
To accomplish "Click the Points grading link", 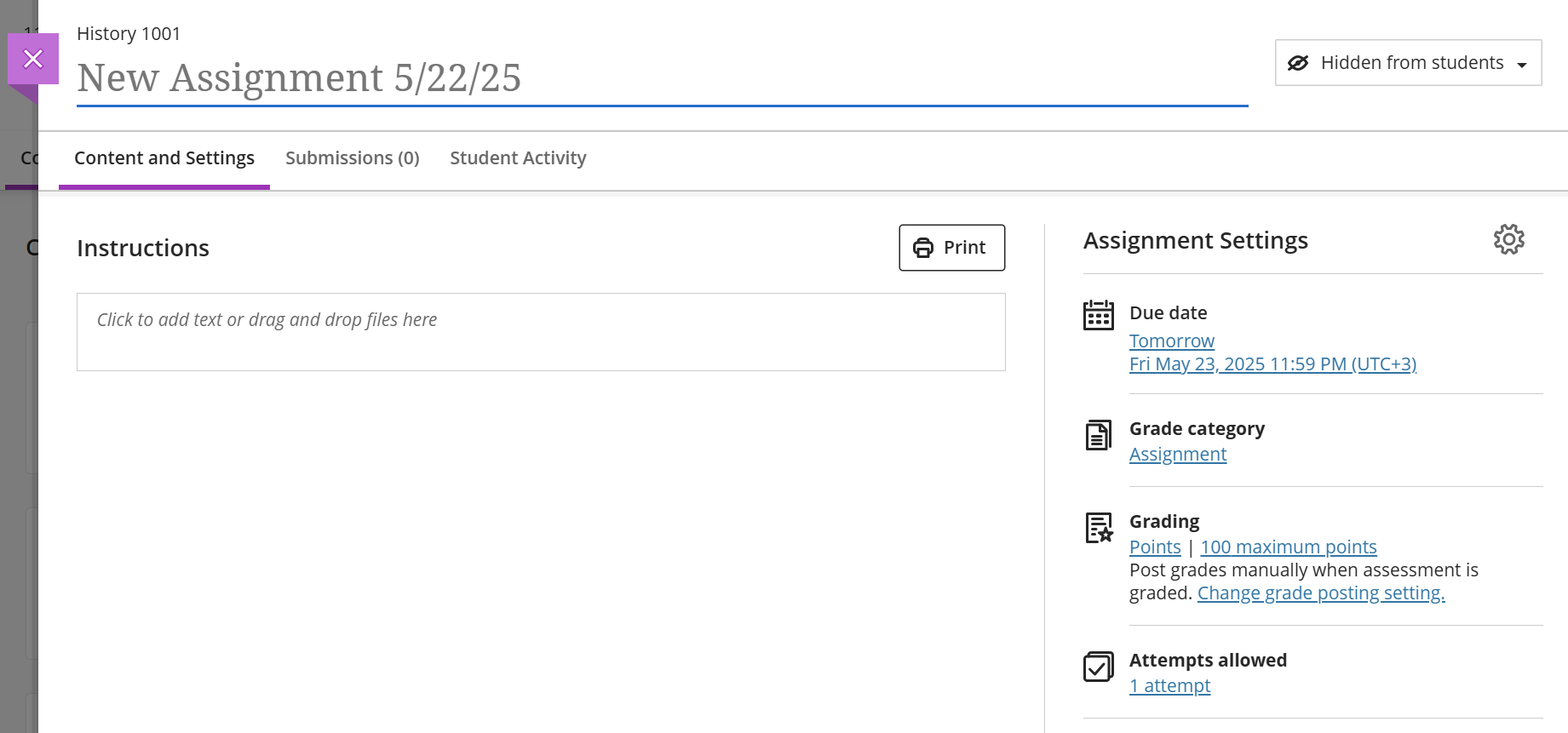I will tap(1154, 547).
